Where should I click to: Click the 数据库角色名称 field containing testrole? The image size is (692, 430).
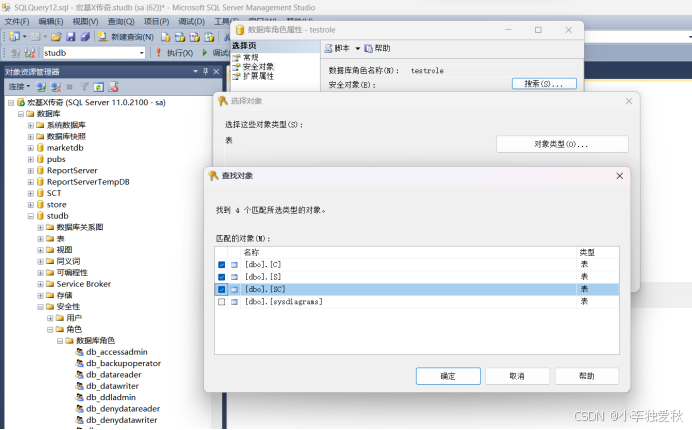pyautogui.click(x=493, y=71)
